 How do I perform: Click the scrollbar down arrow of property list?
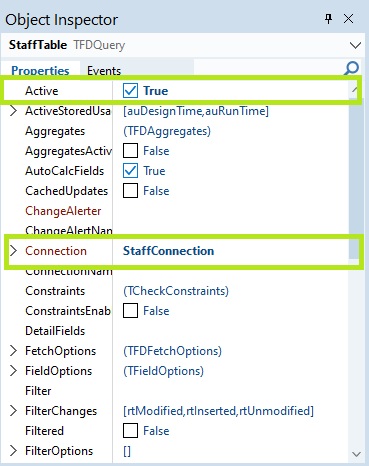click(x=356, y=454)
